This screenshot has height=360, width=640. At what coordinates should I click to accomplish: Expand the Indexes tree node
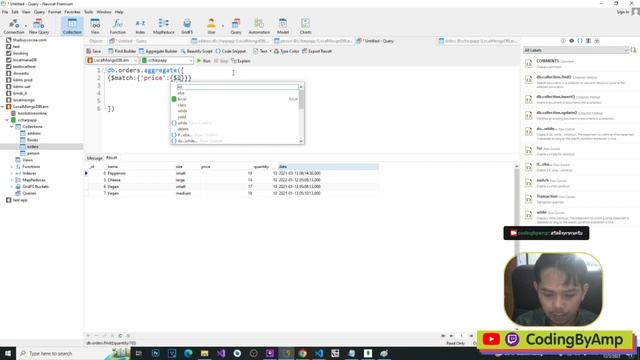point(12,173)
